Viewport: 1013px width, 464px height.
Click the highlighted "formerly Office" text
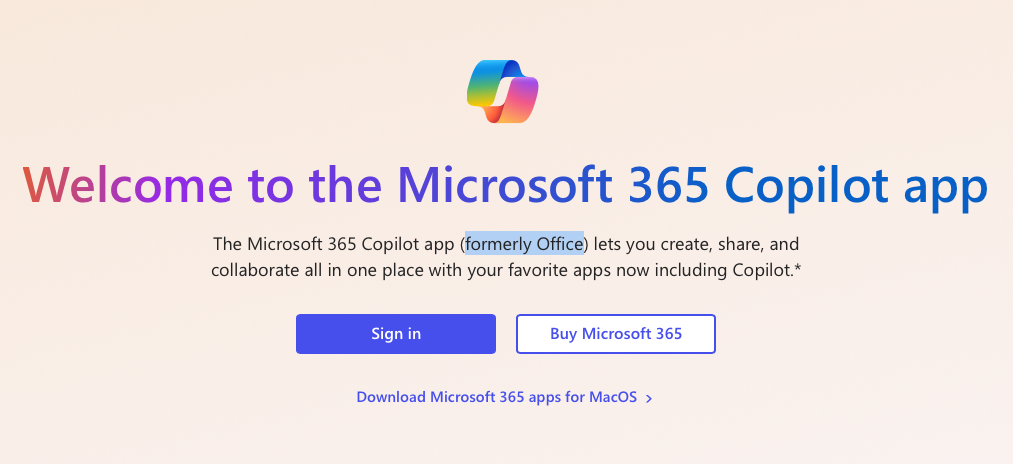tap(524, 244)
